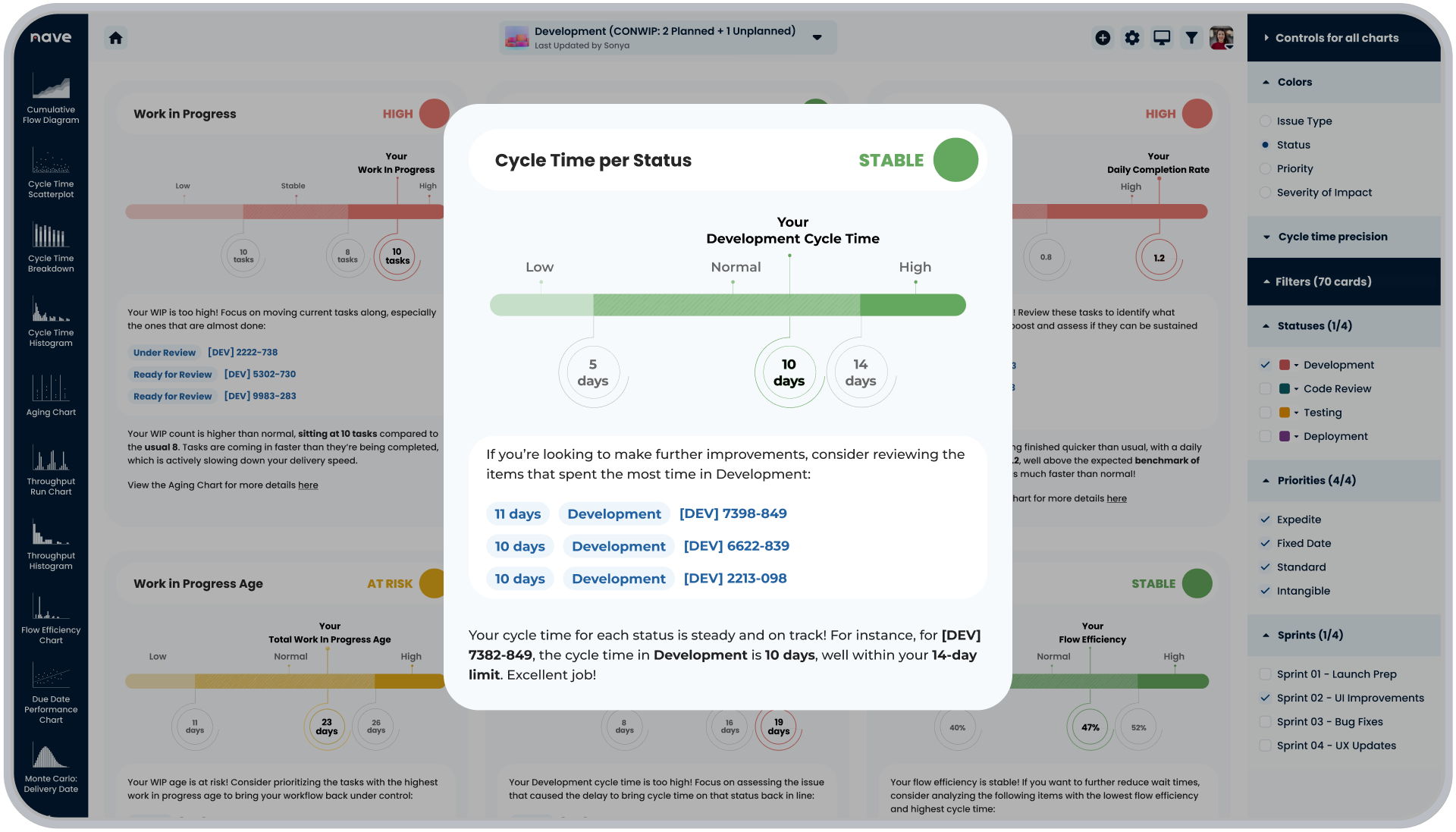This screenshot has height=832, width=1456.
Task: Click the filter icon in the top toolbar
Action: 1191,37
